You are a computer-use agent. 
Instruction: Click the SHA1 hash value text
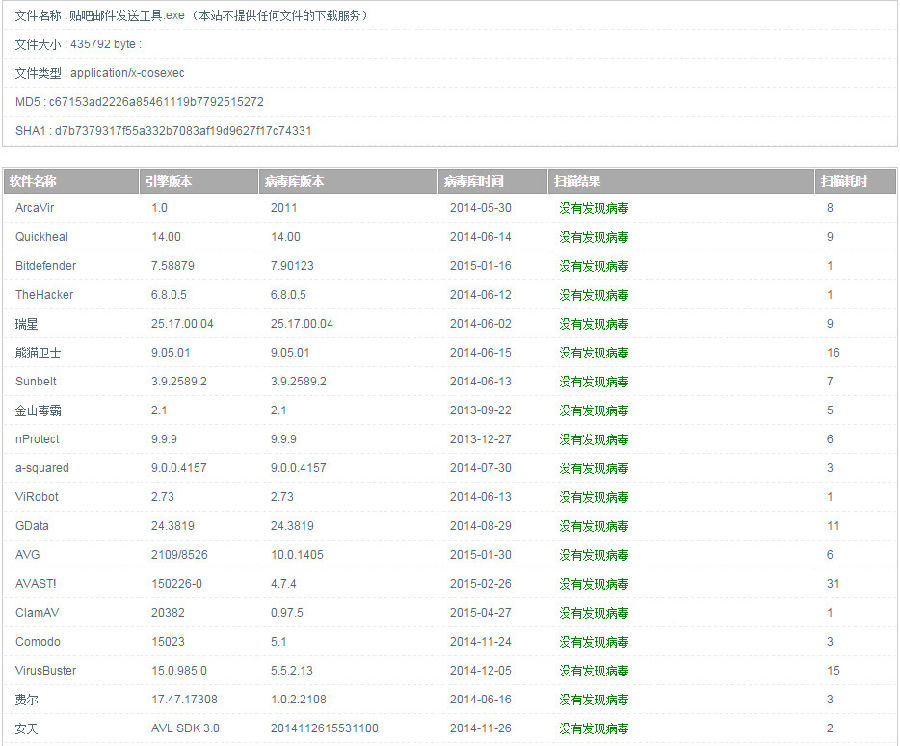tap(183, 131)
